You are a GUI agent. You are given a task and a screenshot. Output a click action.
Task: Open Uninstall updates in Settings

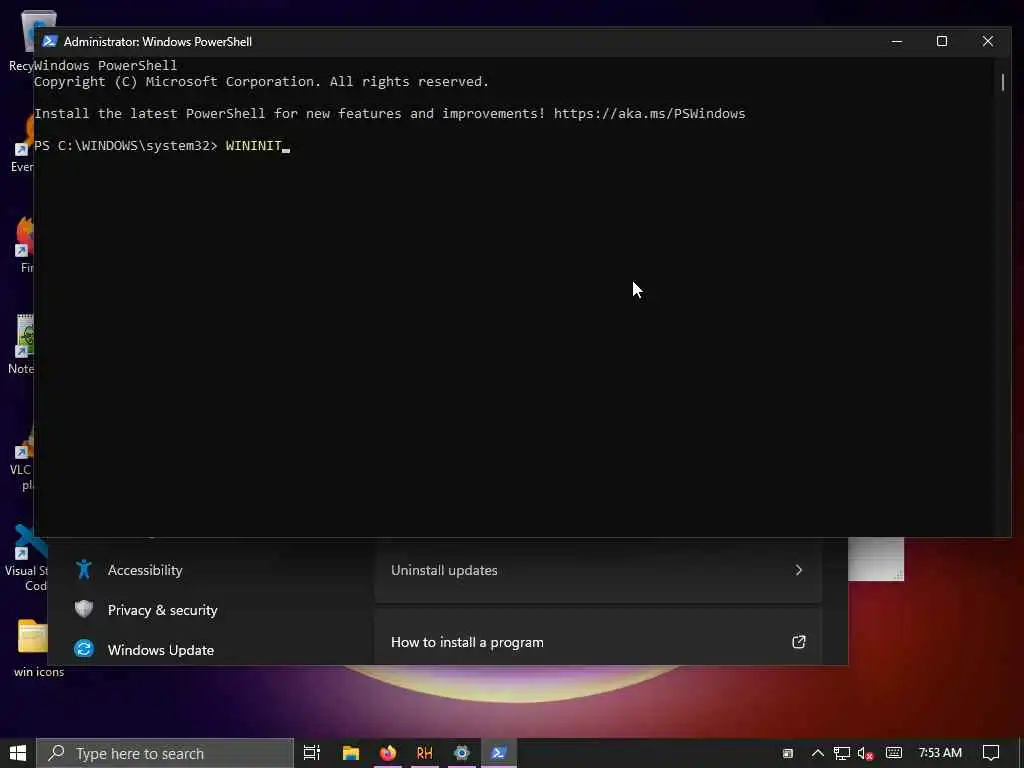point(598,570)
